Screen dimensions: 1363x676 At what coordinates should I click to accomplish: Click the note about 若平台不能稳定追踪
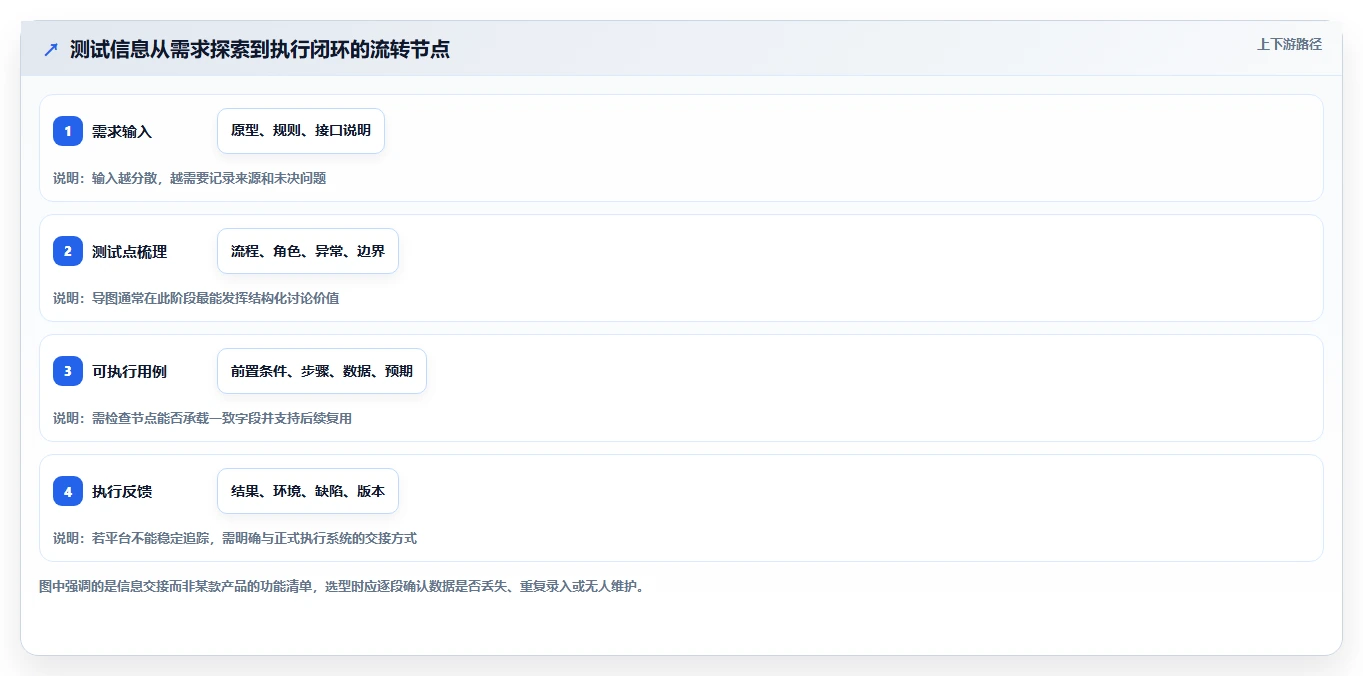(x=235, y=538)
